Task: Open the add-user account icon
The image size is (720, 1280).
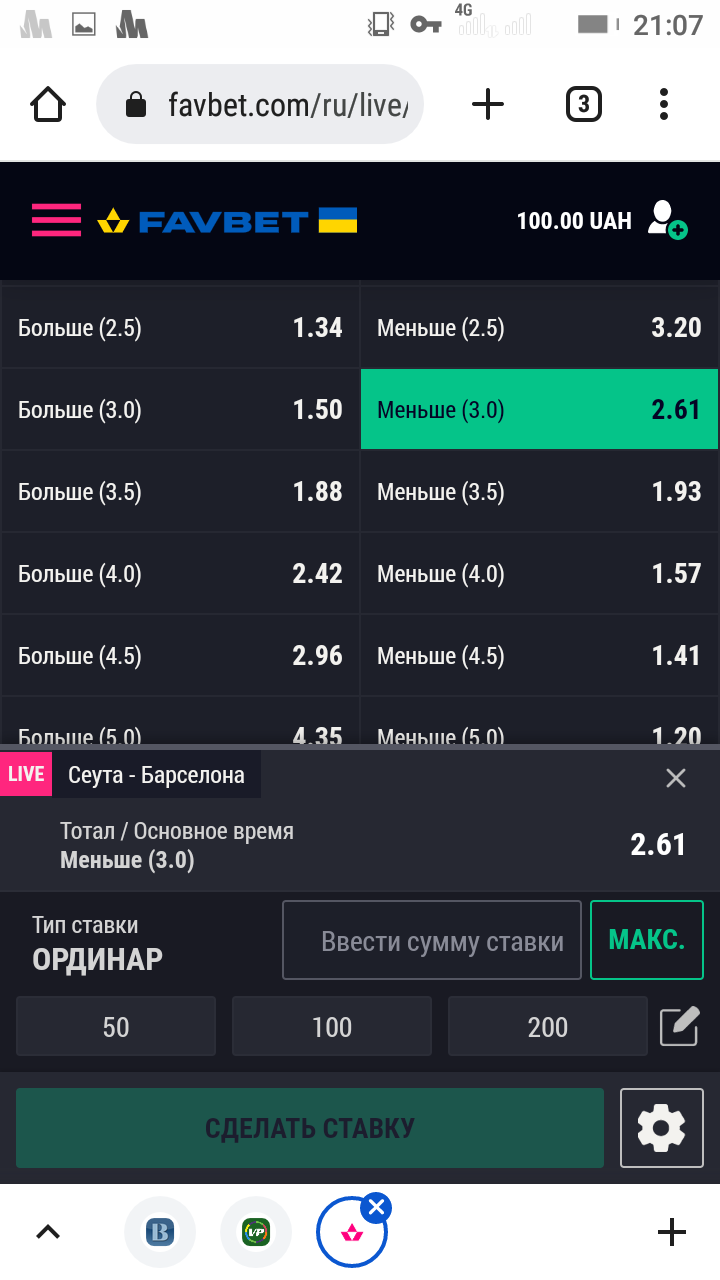Action: click(666, 220)
